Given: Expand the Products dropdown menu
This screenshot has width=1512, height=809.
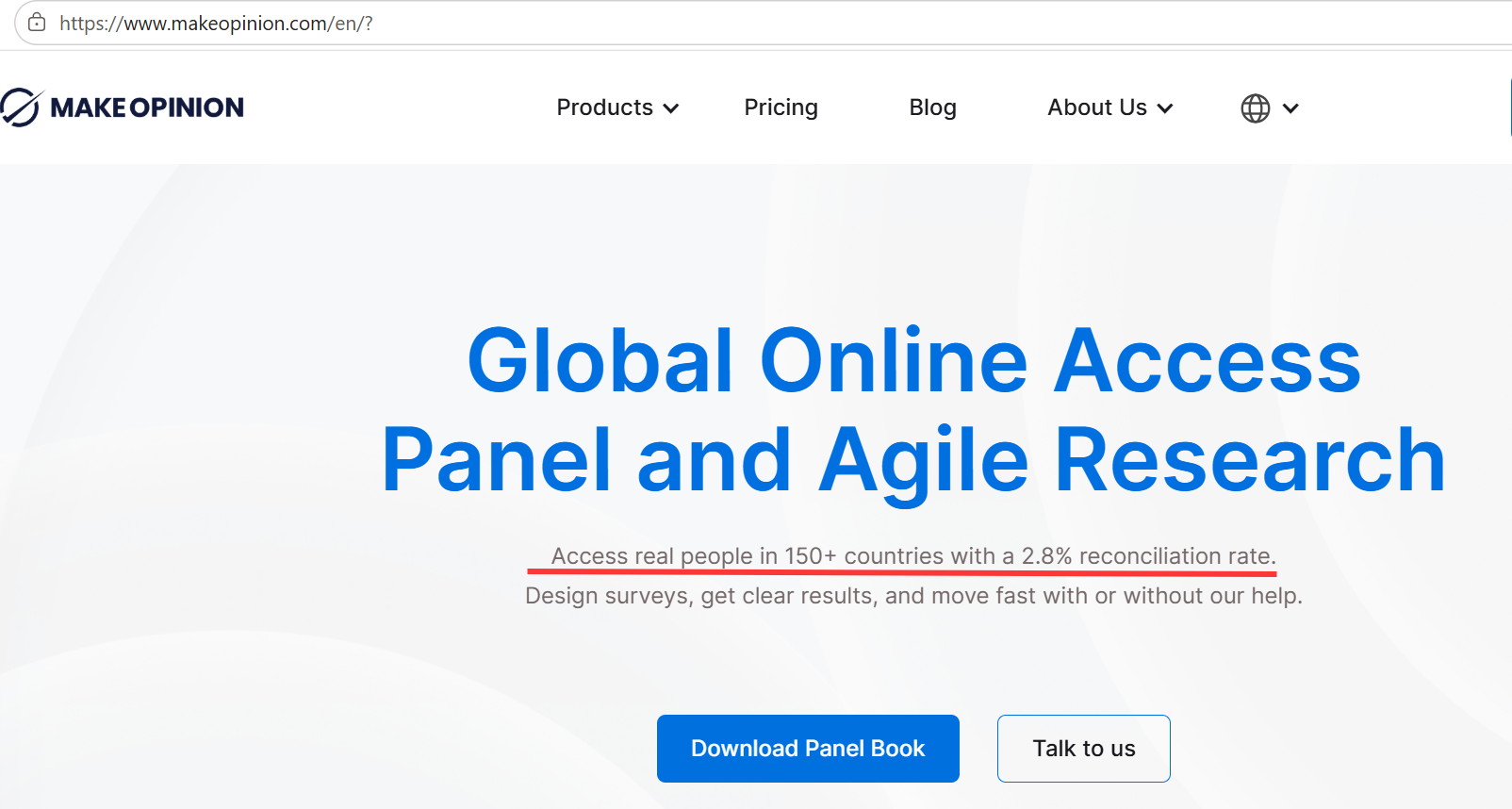Looking at the screenshot, I should click(x=617, y=107).
